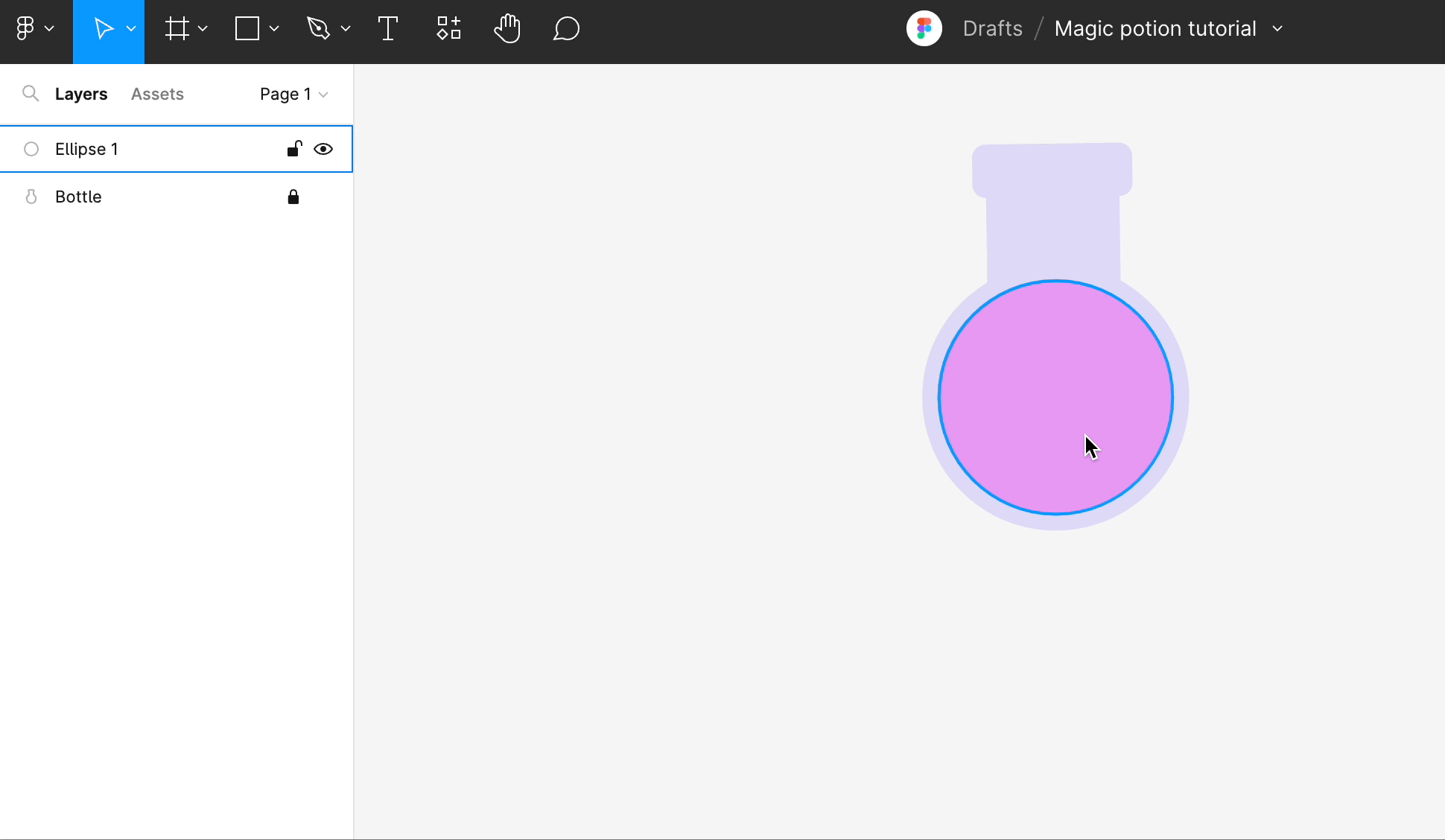Select the Frame tool
Image resolution: width=1445 pixels, height=840 pixels.
tap(177, 29)
